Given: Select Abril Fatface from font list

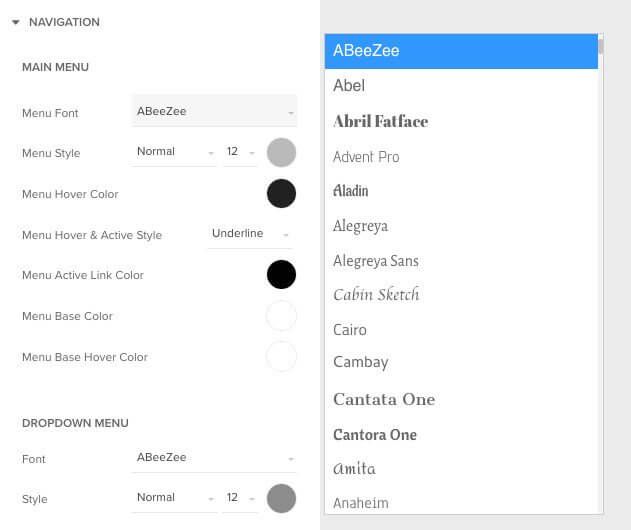Looking at the screenshot, I should pos(380,121).
